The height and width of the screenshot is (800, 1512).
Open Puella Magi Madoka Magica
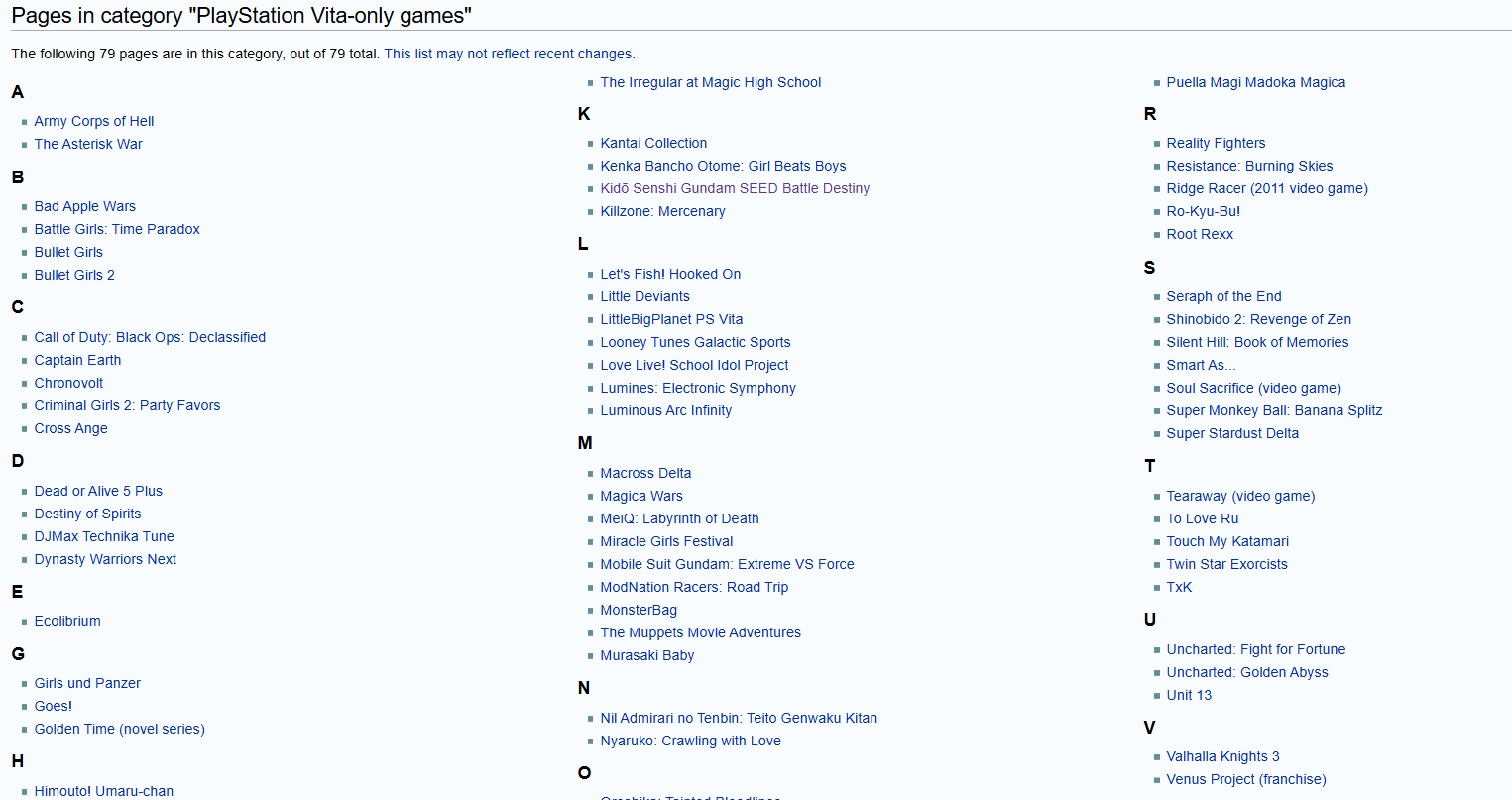[x=1256, y=82]
